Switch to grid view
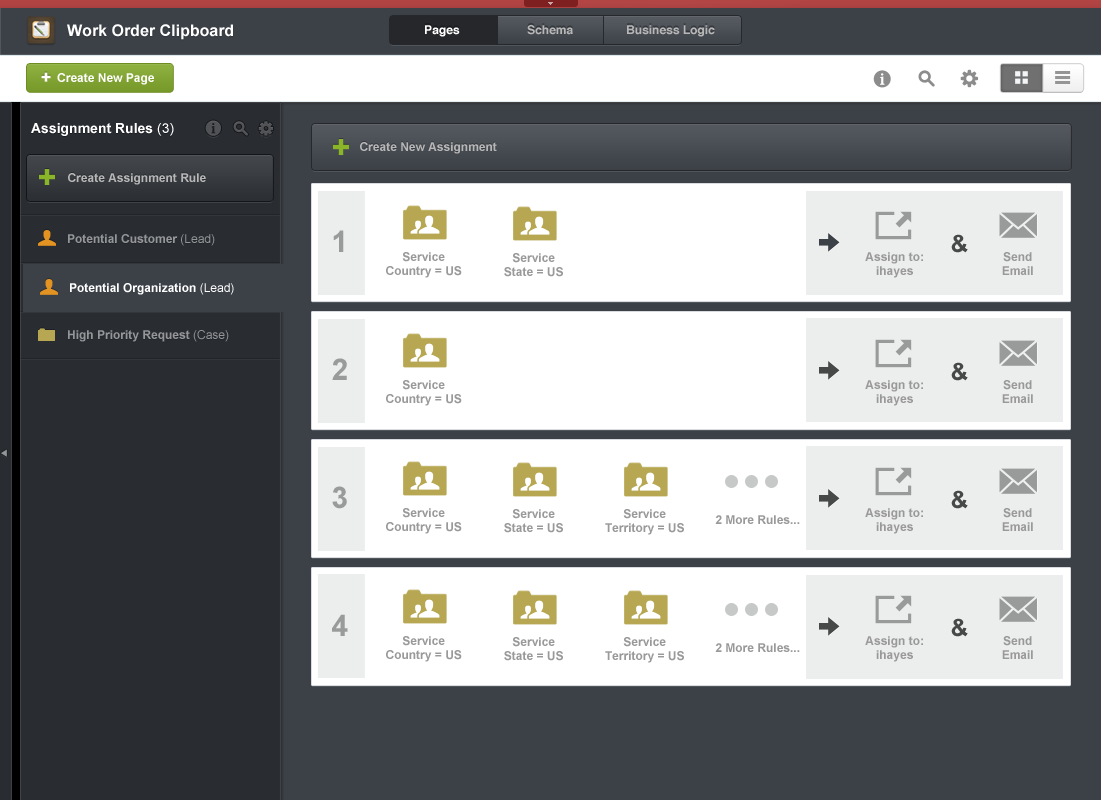Screen dimensions: 1101x800 click(x=1021, y=78)
